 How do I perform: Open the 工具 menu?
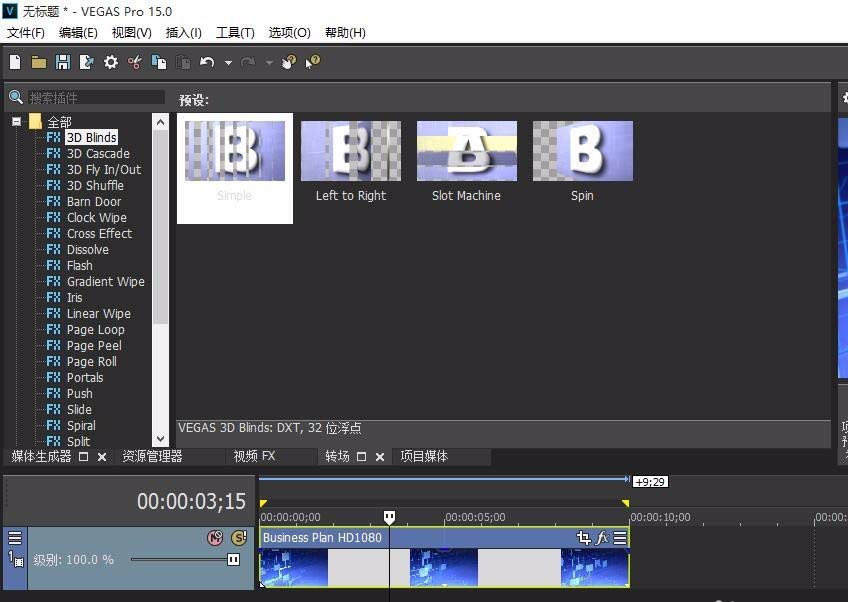pyautogui.click(x=235, y=32)
